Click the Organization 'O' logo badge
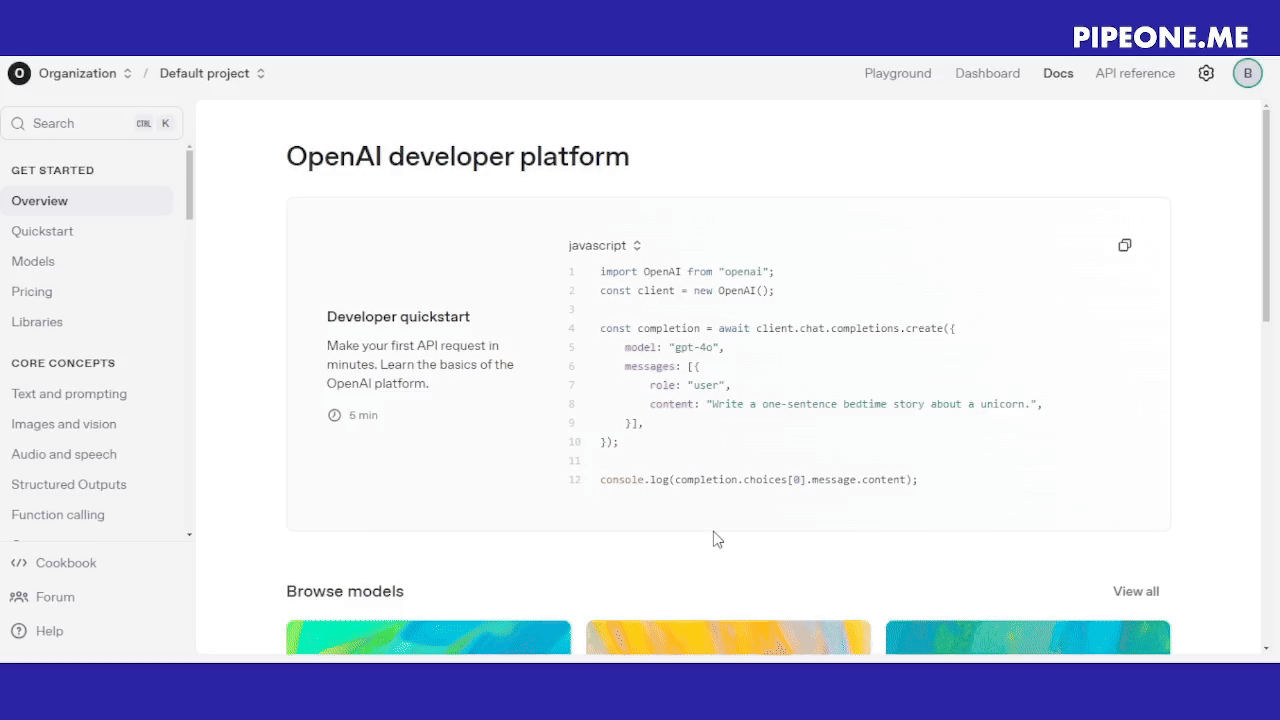This screenshot has width=1280, height=720. 19,73
